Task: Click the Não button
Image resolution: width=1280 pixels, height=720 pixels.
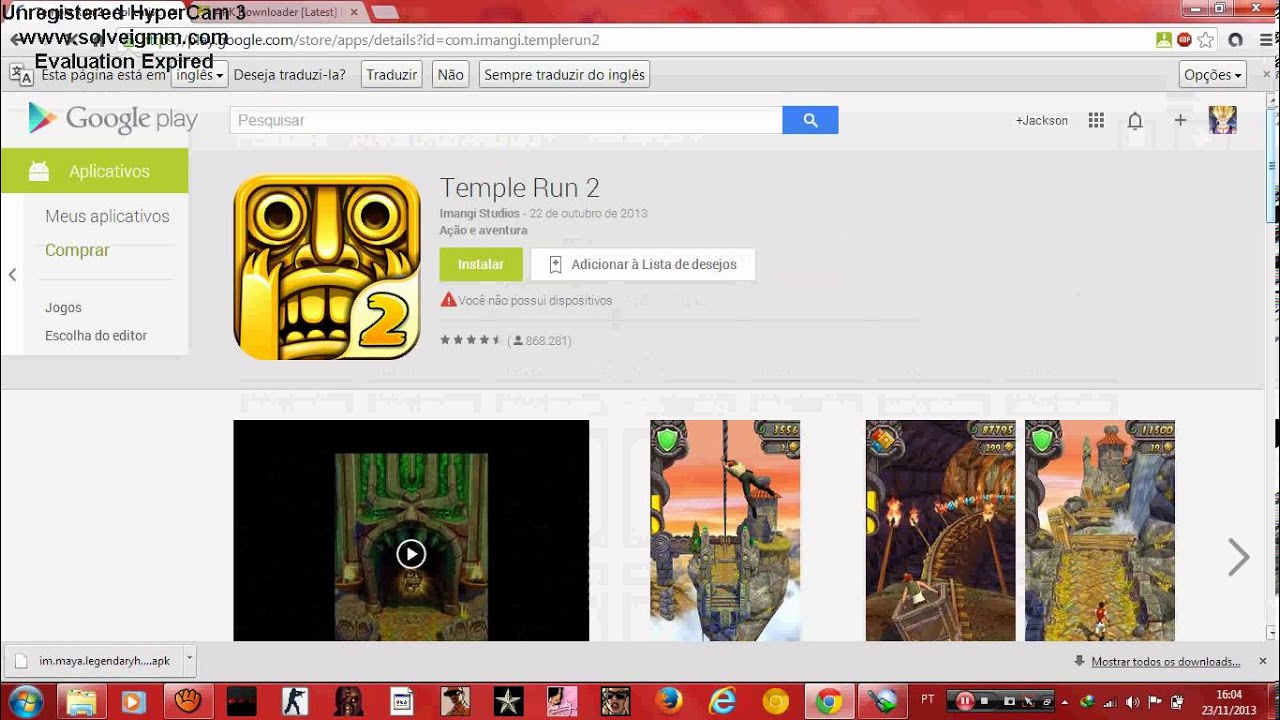Action: 451,75
